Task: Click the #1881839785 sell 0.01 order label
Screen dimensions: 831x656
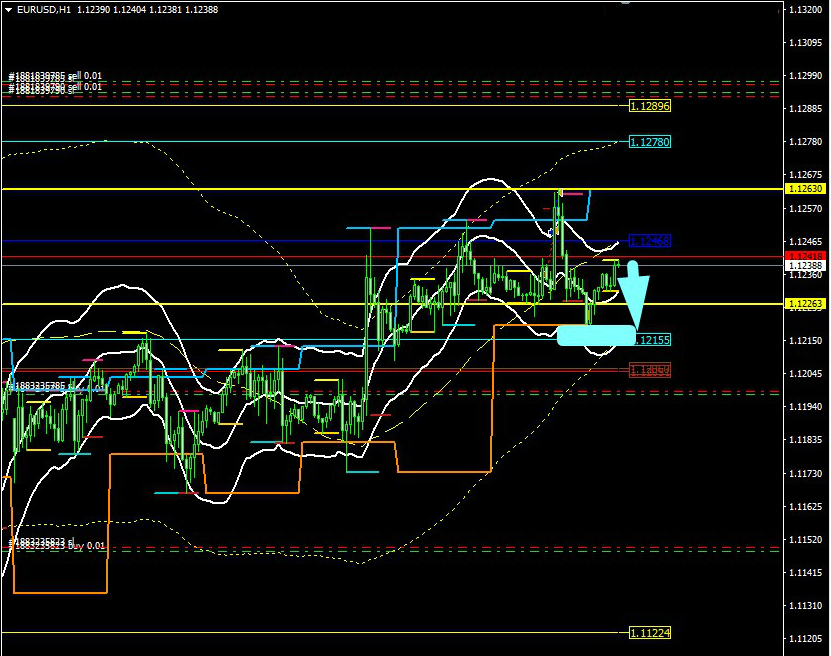Action: click(56, 76)
